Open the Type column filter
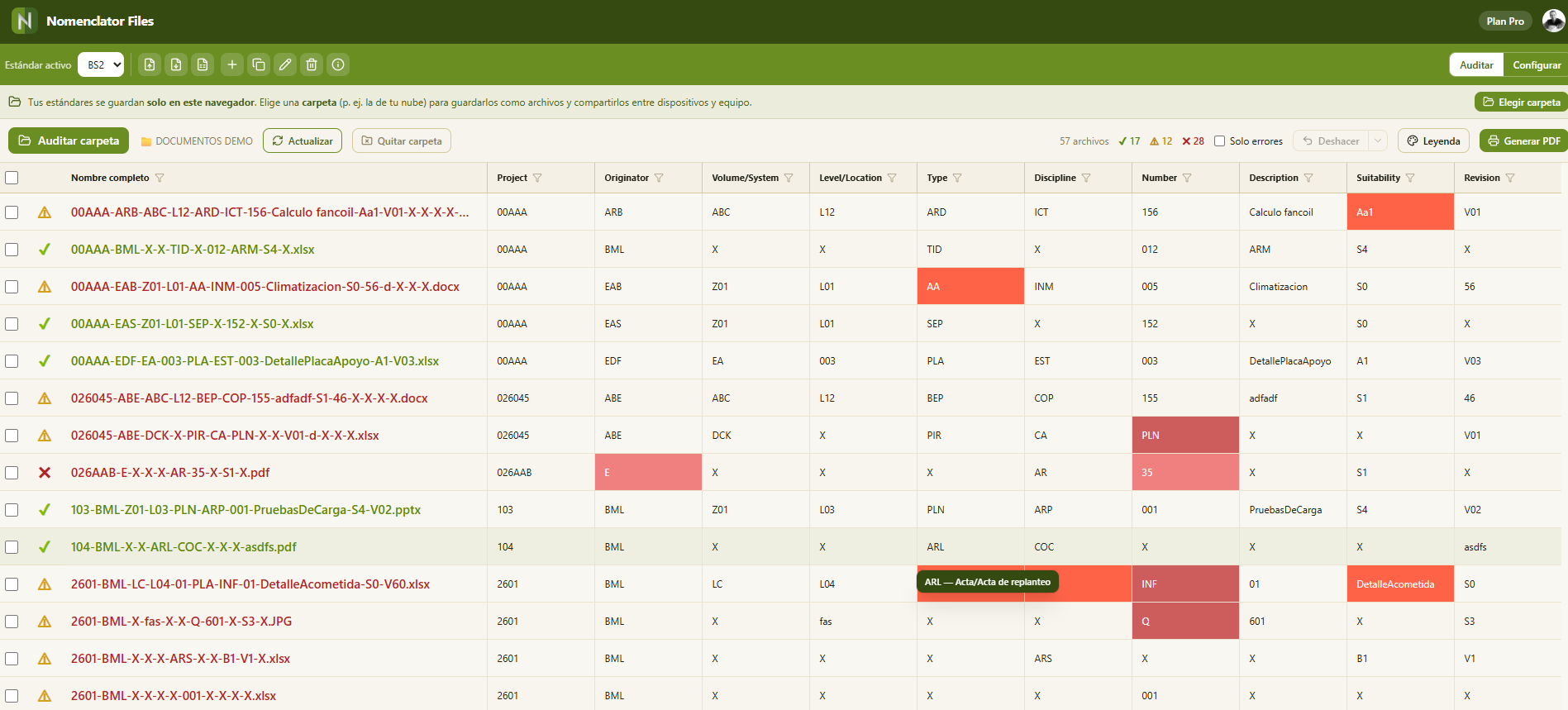The height and width of the screenshot is (710, 1568). coord(957,178)
